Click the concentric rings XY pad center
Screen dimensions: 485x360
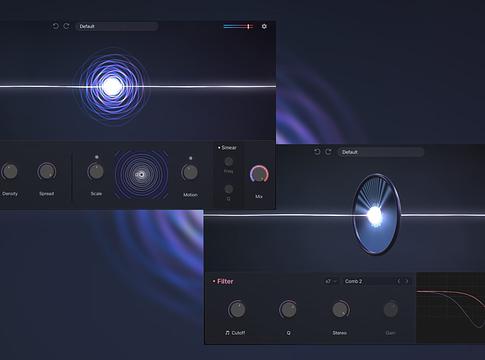coord(141,174)
